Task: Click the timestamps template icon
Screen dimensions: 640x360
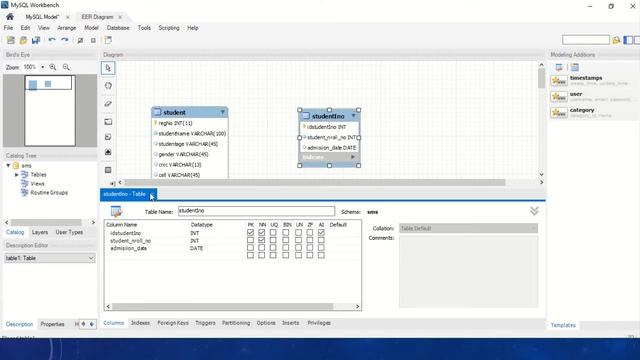Action: click(x=559, y=80)
